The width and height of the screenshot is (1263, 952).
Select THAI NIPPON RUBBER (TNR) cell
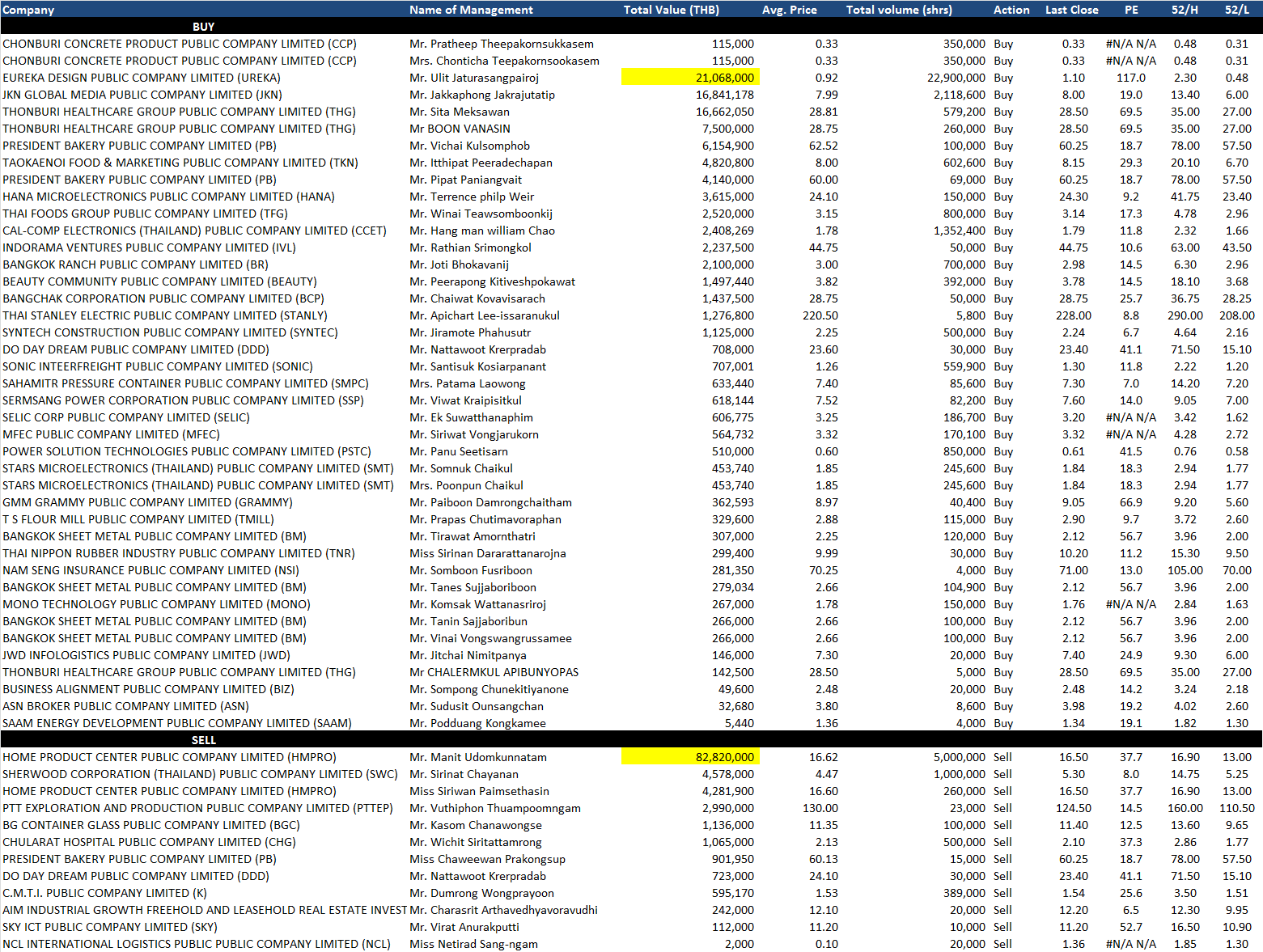pos(179,553)
